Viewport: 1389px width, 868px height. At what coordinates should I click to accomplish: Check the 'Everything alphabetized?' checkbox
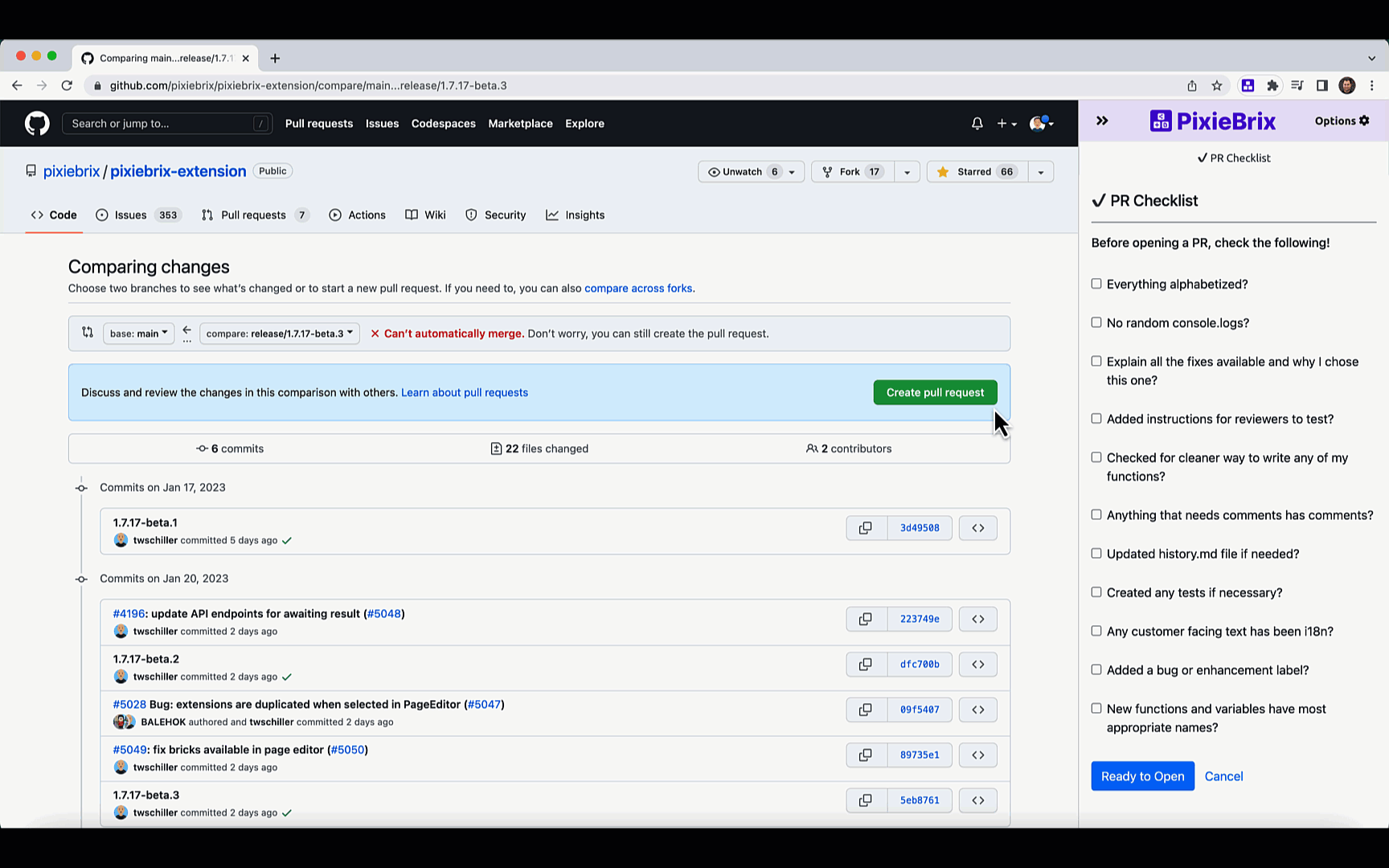1096,284
